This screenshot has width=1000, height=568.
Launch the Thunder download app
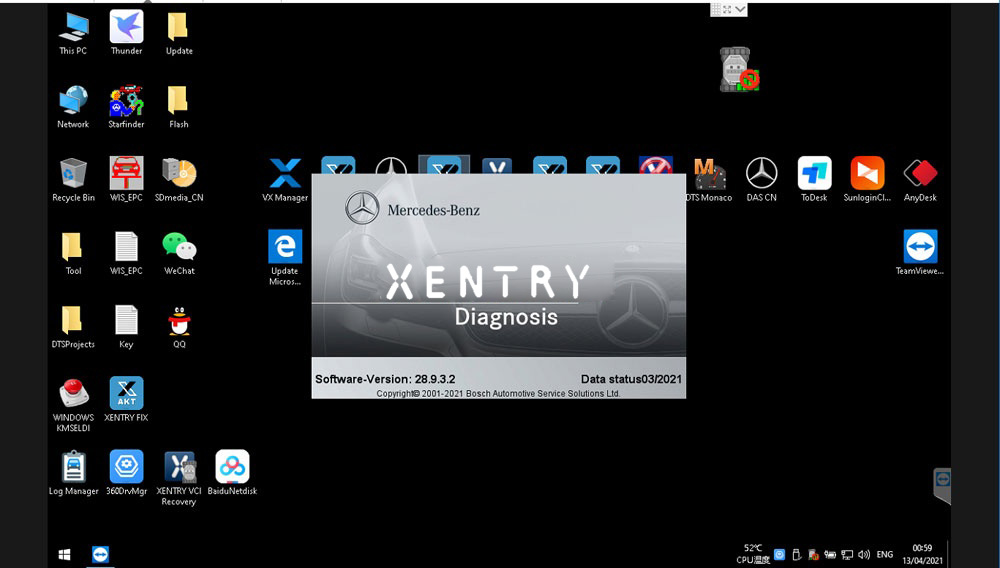[126, 33]
